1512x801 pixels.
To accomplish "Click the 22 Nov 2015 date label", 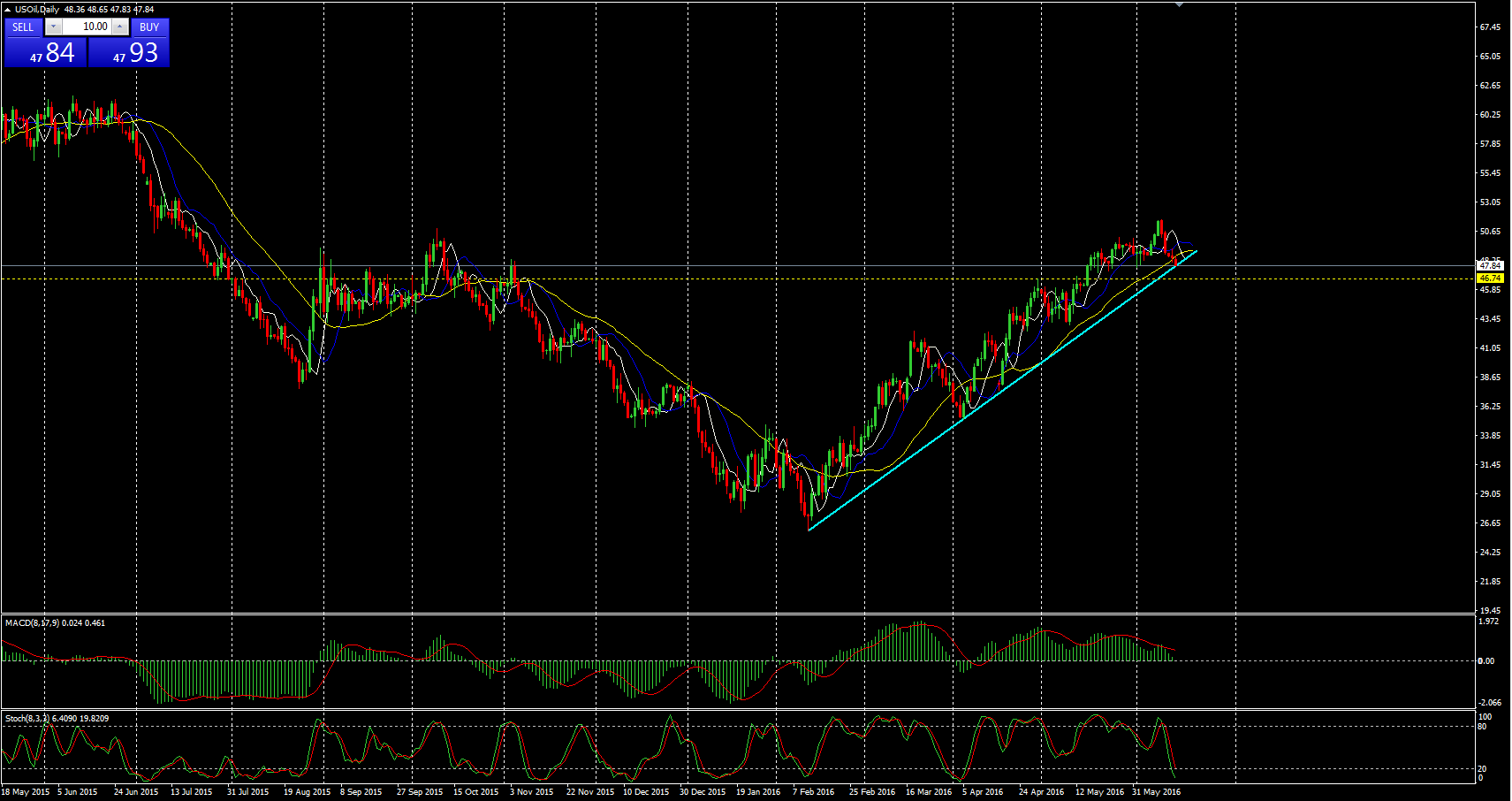I will coord(590,792).
